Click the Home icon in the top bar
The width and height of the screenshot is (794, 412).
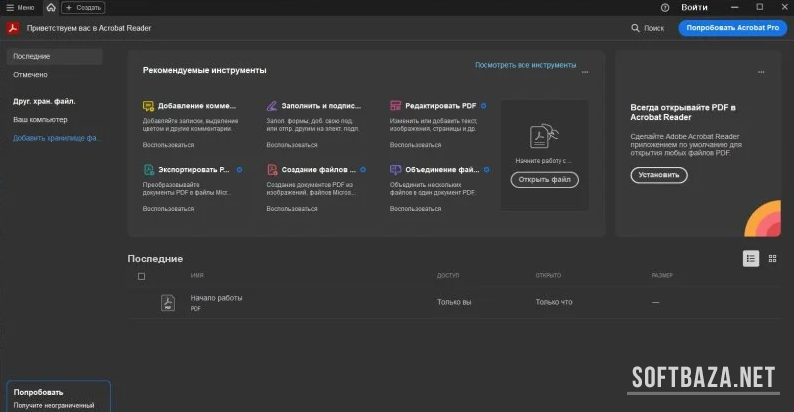[51, 7]
